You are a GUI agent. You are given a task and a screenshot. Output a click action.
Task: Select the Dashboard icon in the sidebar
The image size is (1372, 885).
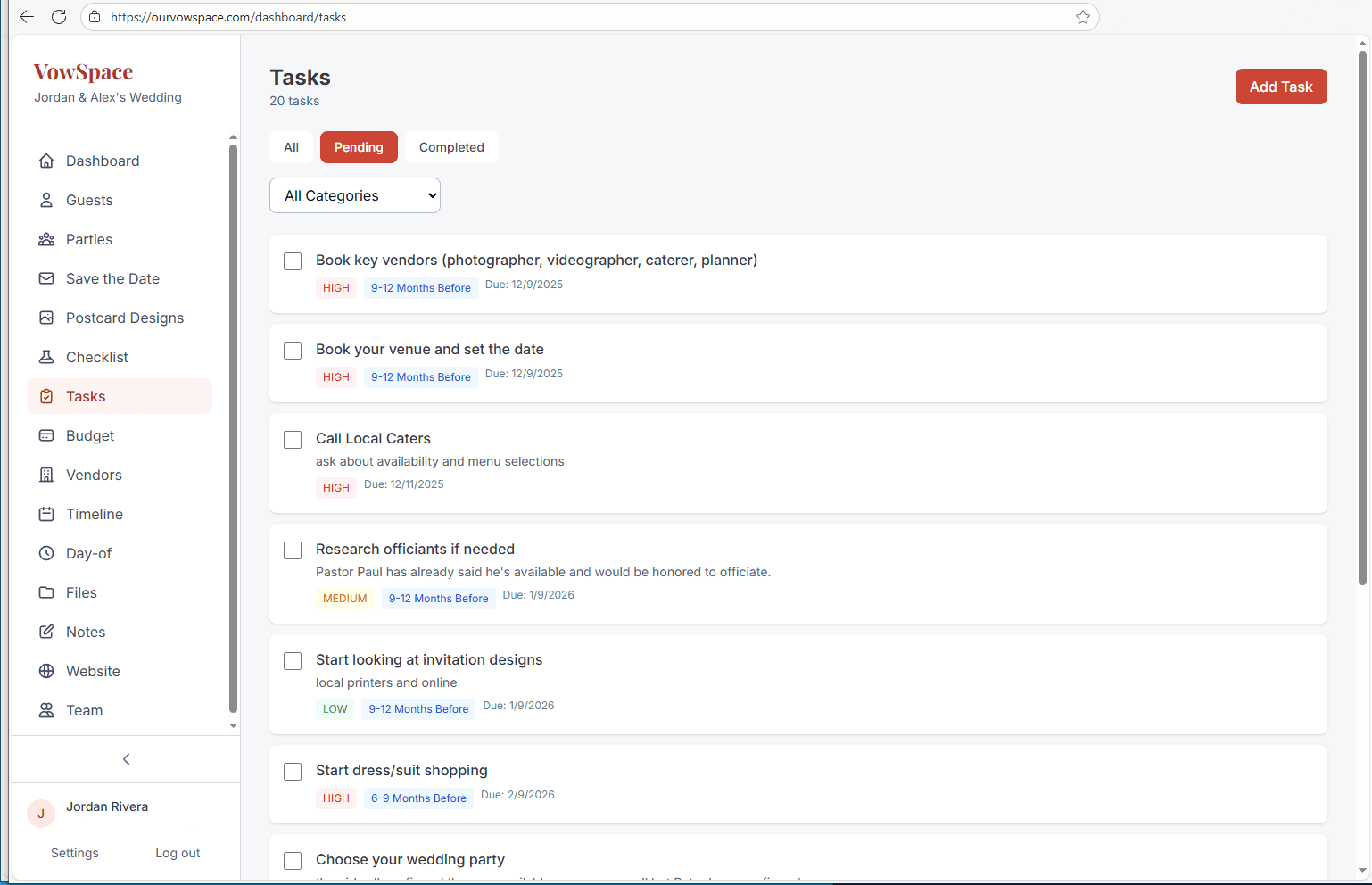point(45,161)
